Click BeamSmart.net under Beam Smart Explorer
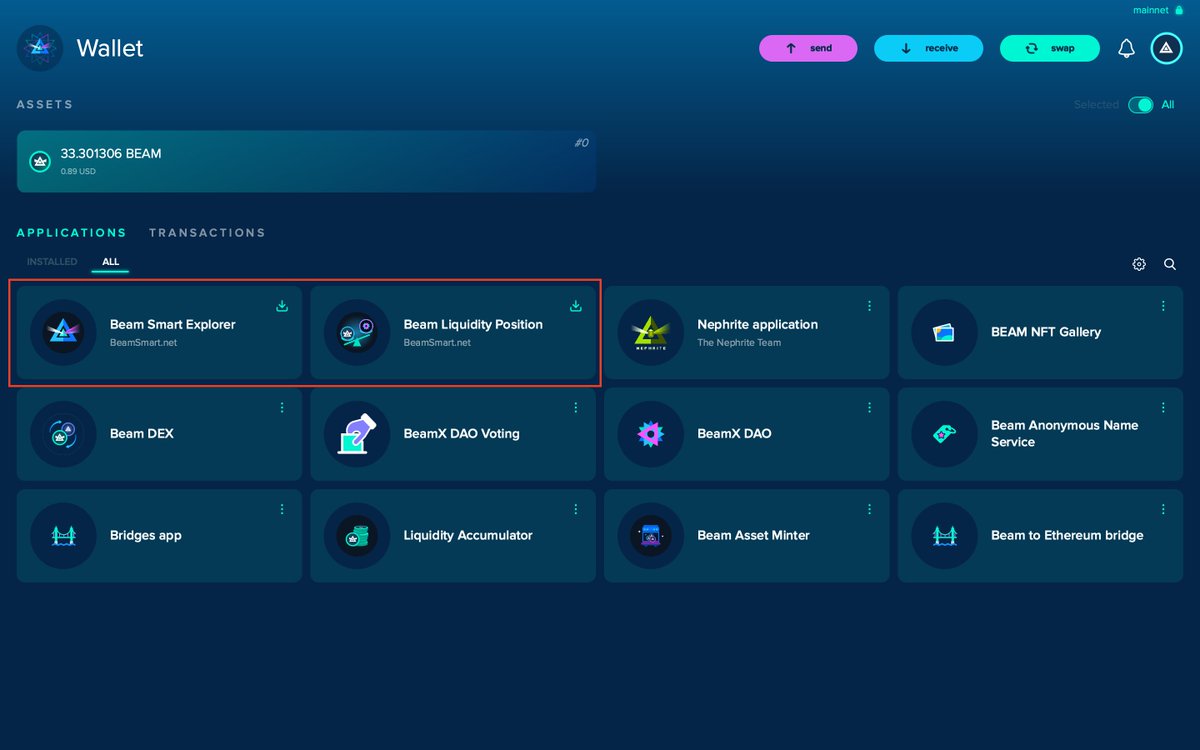Viewport: 1200px width, 750px height. point(143,343)
